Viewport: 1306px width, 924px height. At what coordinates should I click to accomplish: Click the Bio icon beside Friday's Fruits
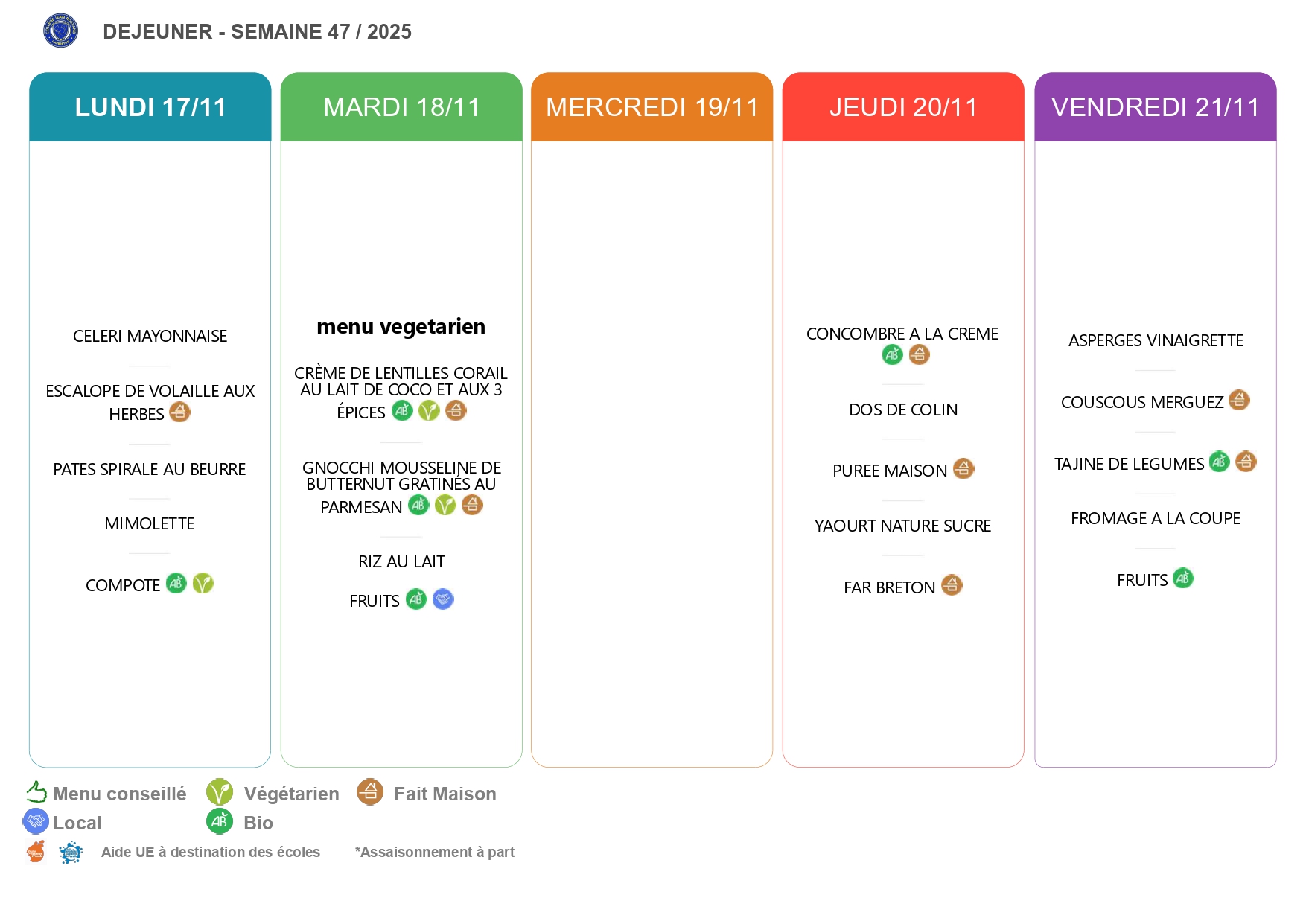click(1183, 578)
